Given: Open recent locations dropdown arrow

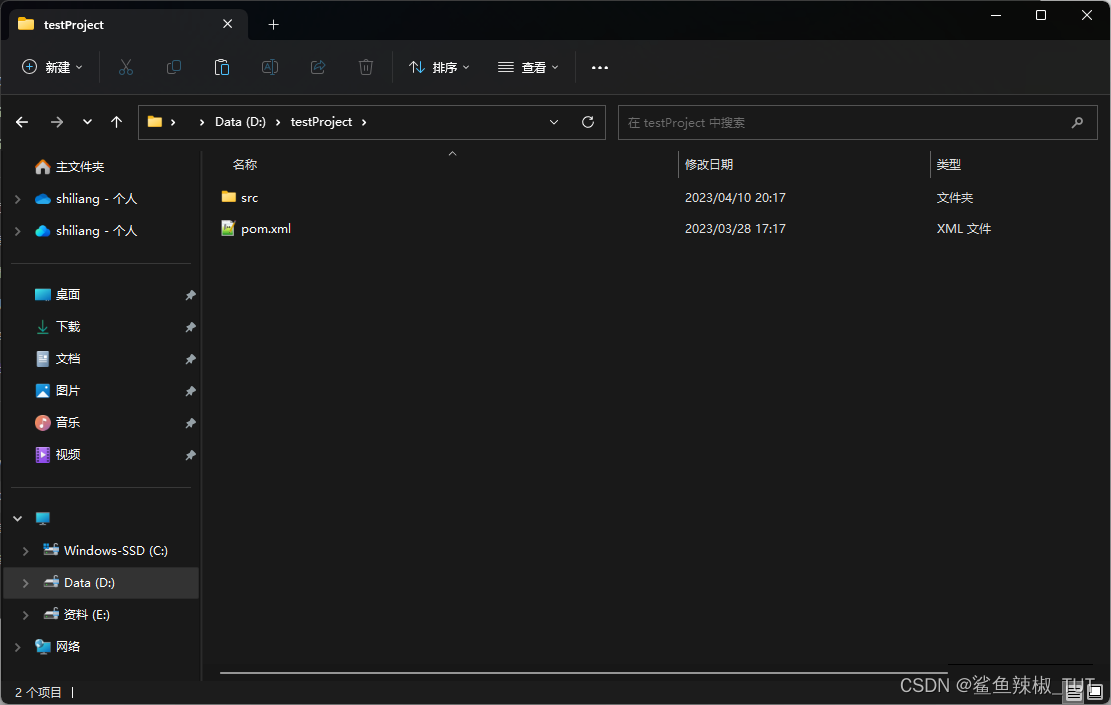Looking at the screenshot, I should [87, 122].
